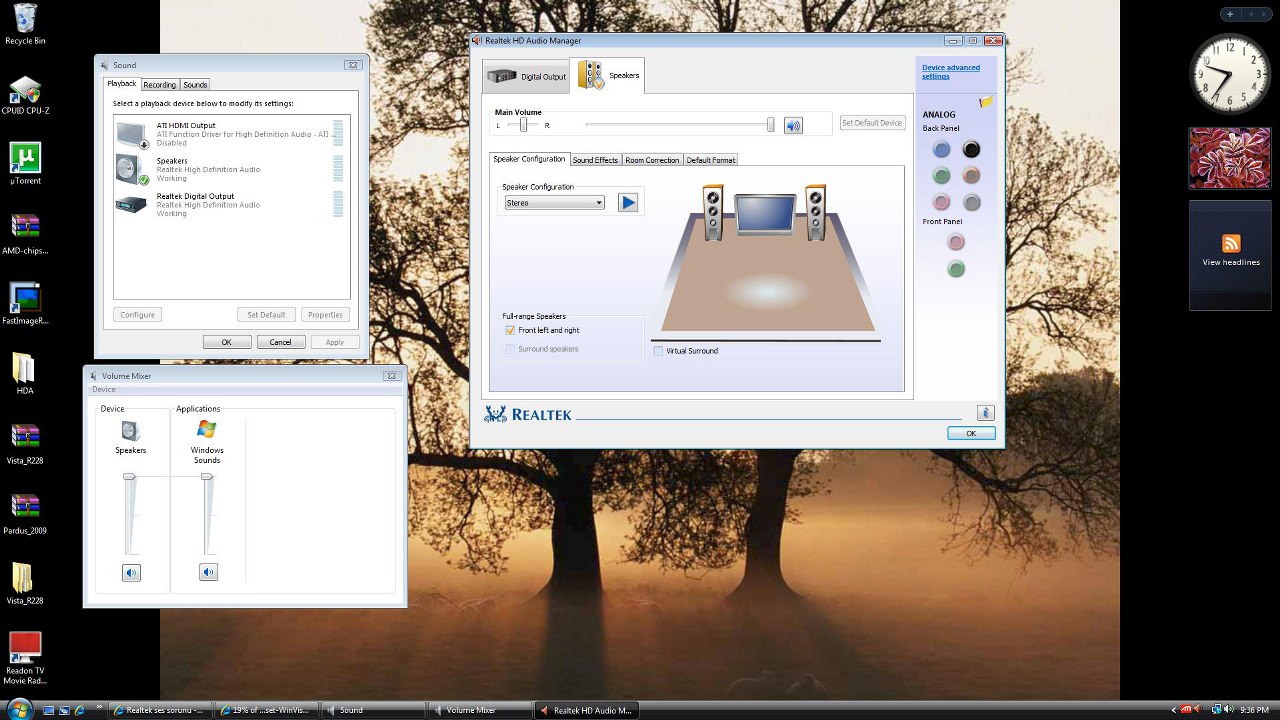Open HDA folder on desktop
The height and width of the screenshot is (720, 1280).
point(25,373)
